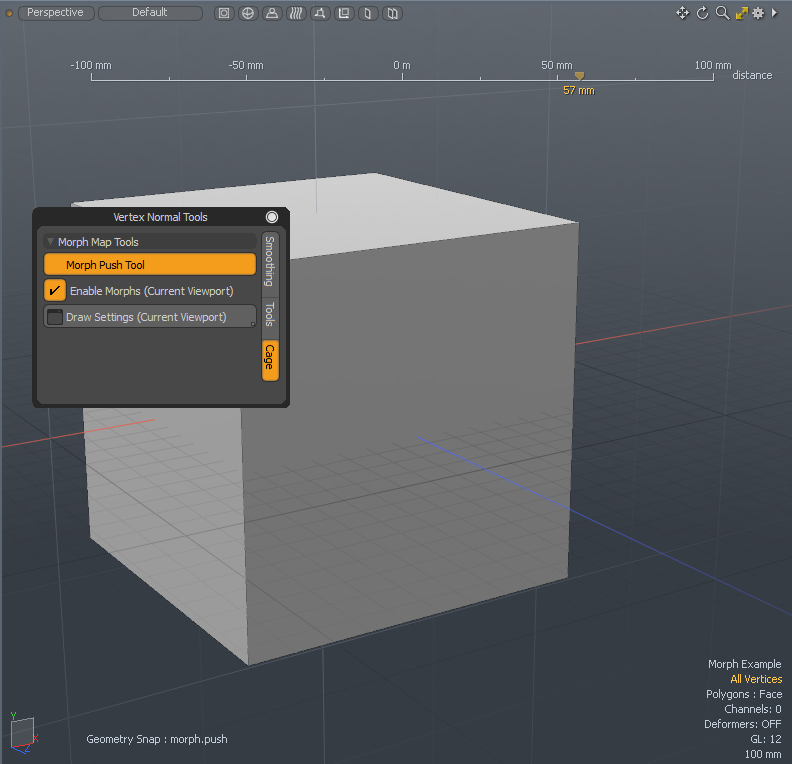The width and height of the screenshot is (792, 764).
Task: Open Draw Settings (Current Viewport)
Action: pos(150,317)
